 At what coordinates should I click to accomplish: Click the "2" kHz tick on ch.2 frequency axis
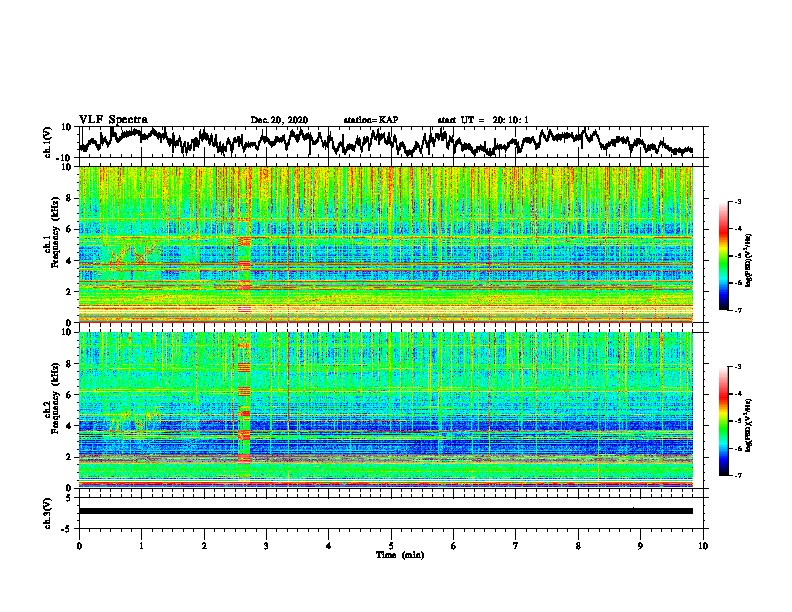pyautogui.click(x=69, y=457)
